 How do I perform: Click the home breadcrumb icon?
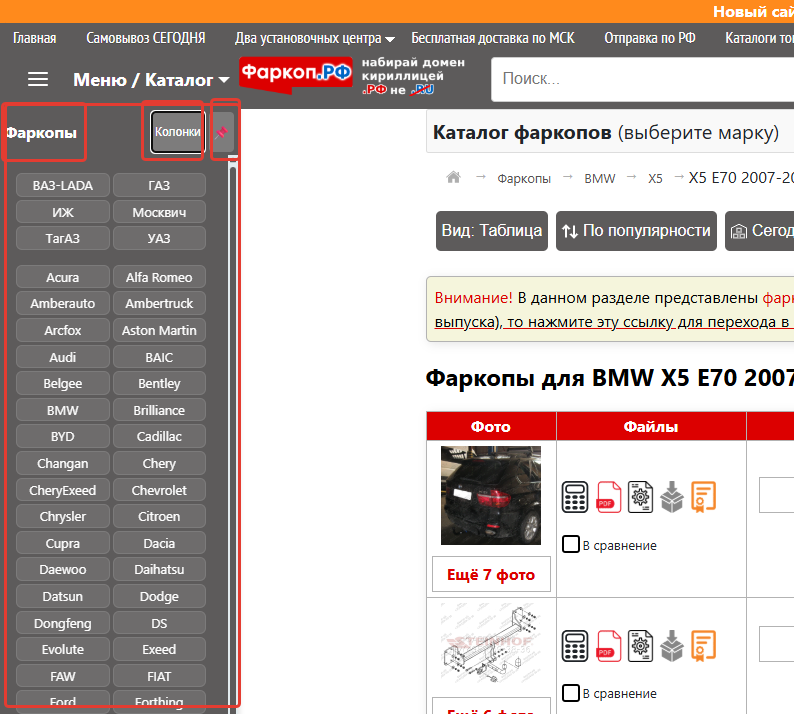453,178
